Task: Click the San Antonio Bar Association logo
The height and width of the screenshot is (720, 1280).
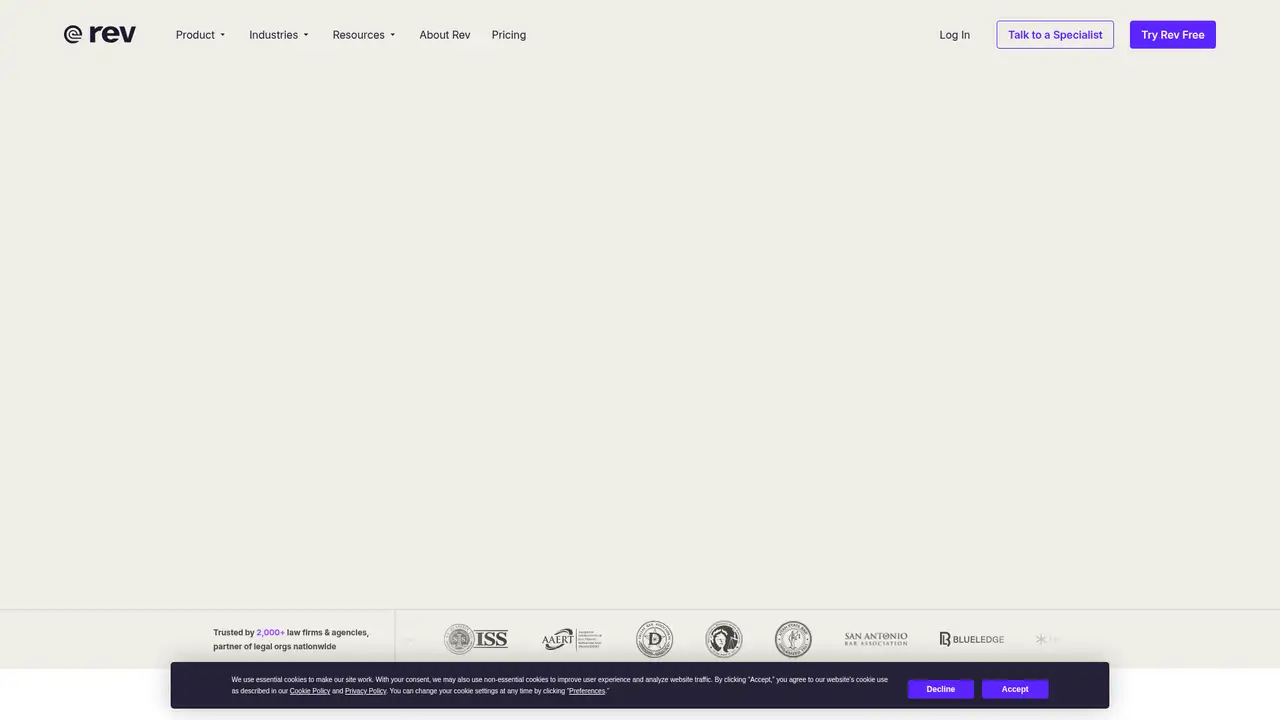Action: 876,639
